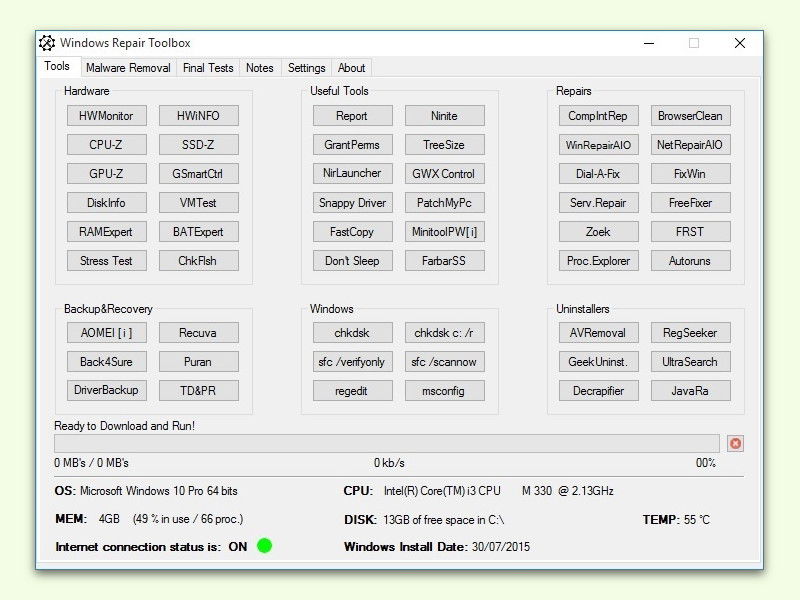
Task: Launch NirLauncher
Action: click(x=352, y=173)
